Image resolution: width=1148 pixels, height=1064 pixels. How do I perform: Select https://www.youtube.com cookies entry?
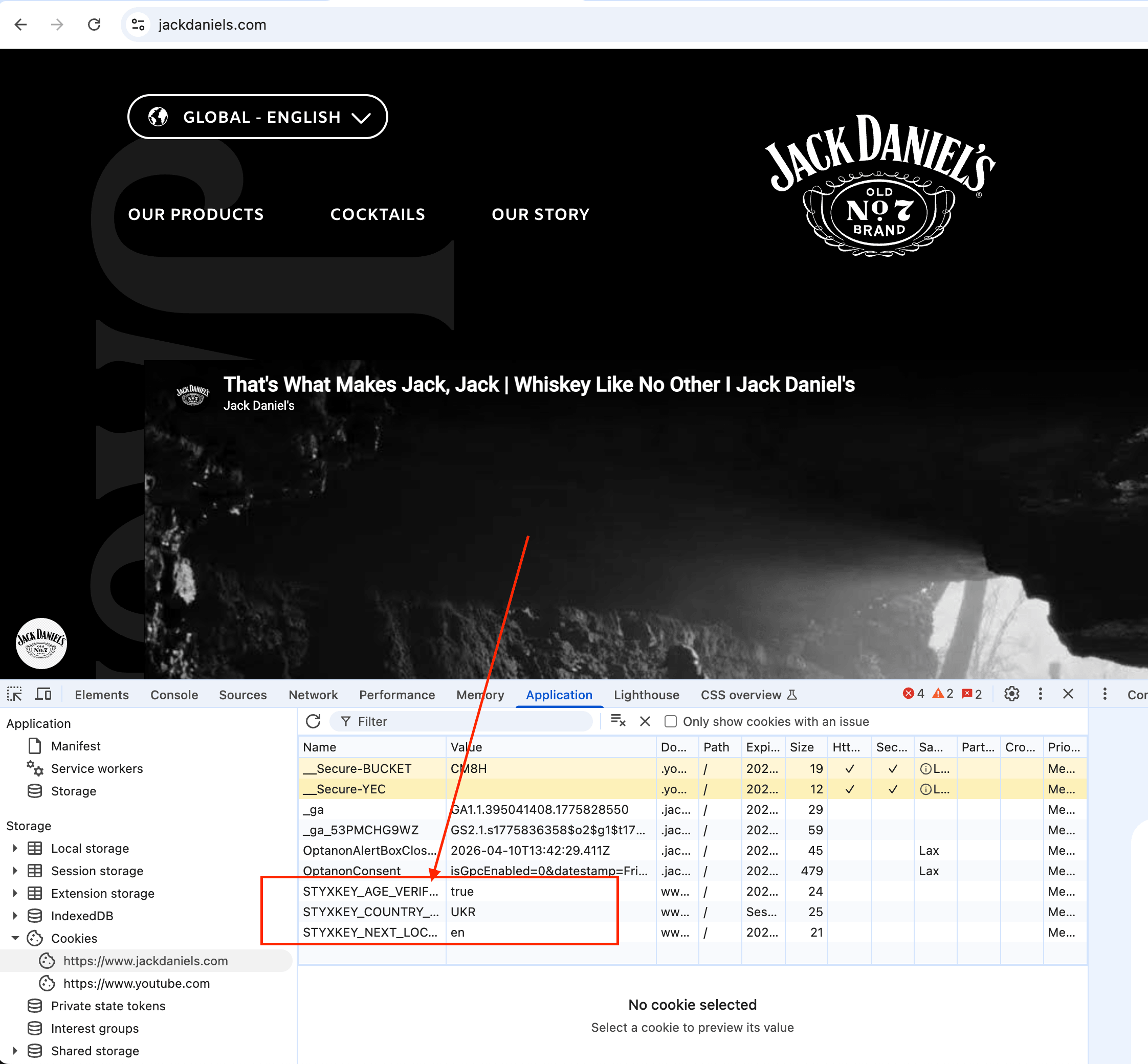[137, 983]
